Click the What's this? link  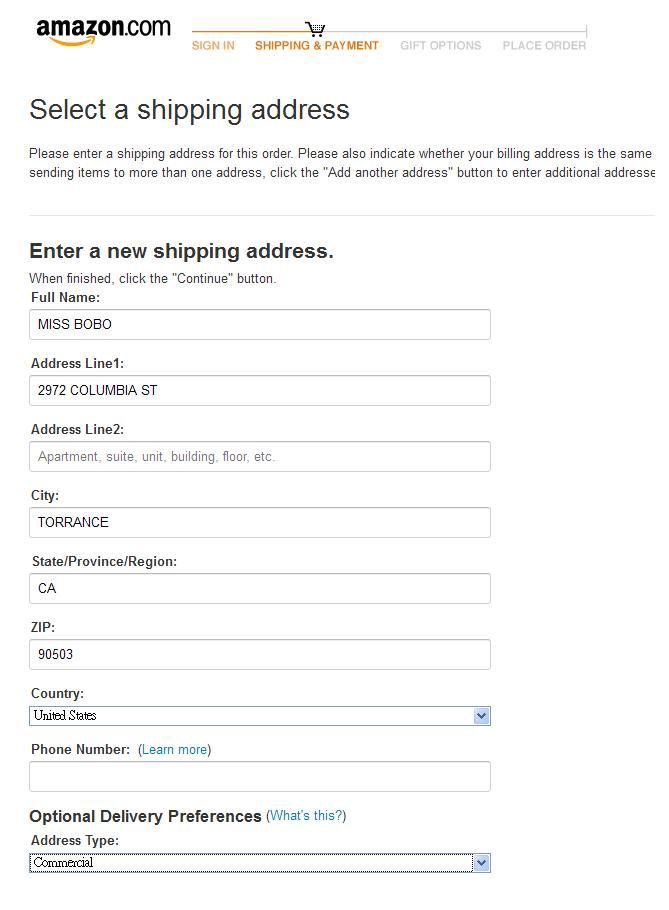click(307, 815)
